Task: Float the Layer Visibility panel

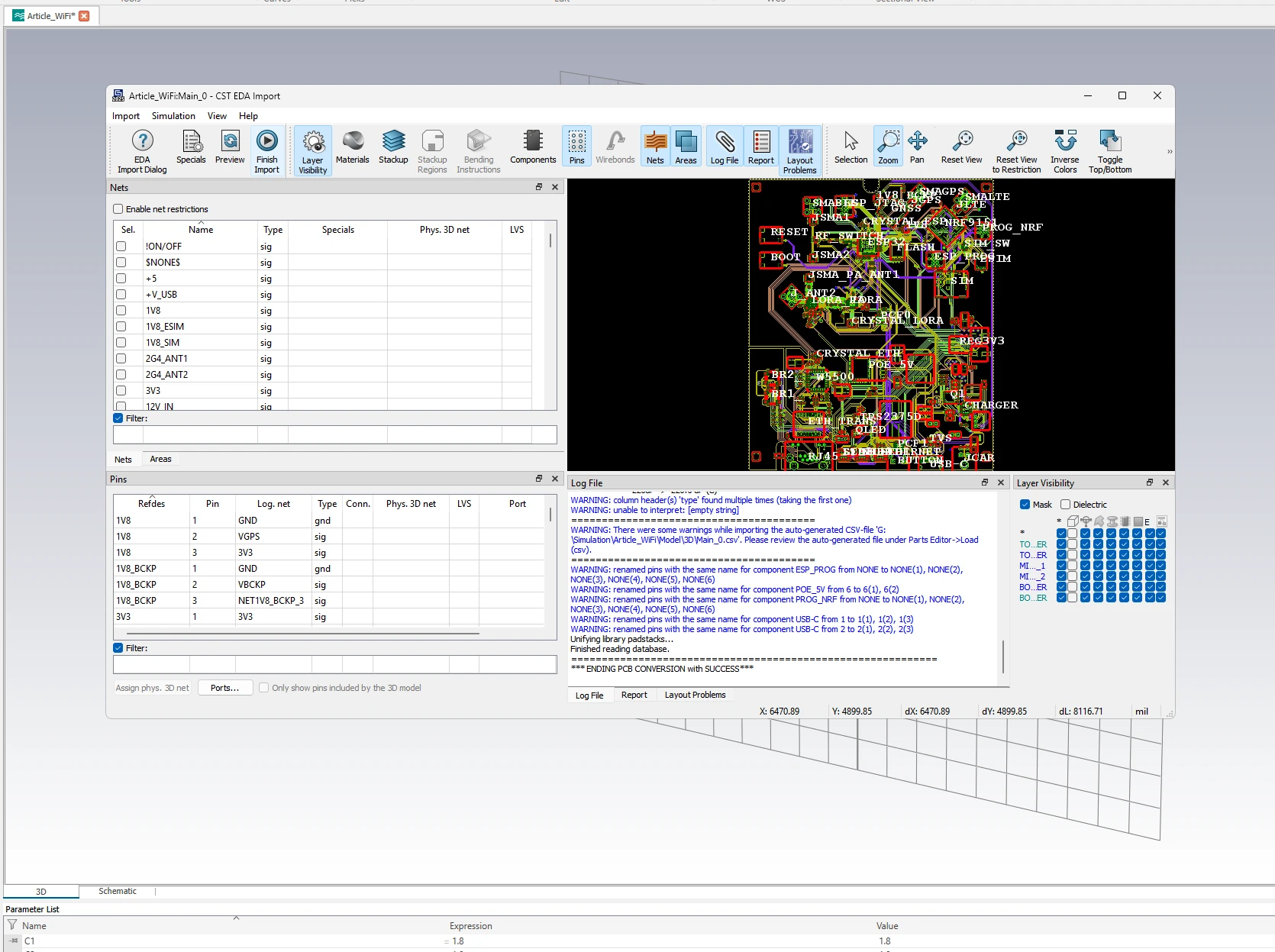Action: (x=1150, y=482)
